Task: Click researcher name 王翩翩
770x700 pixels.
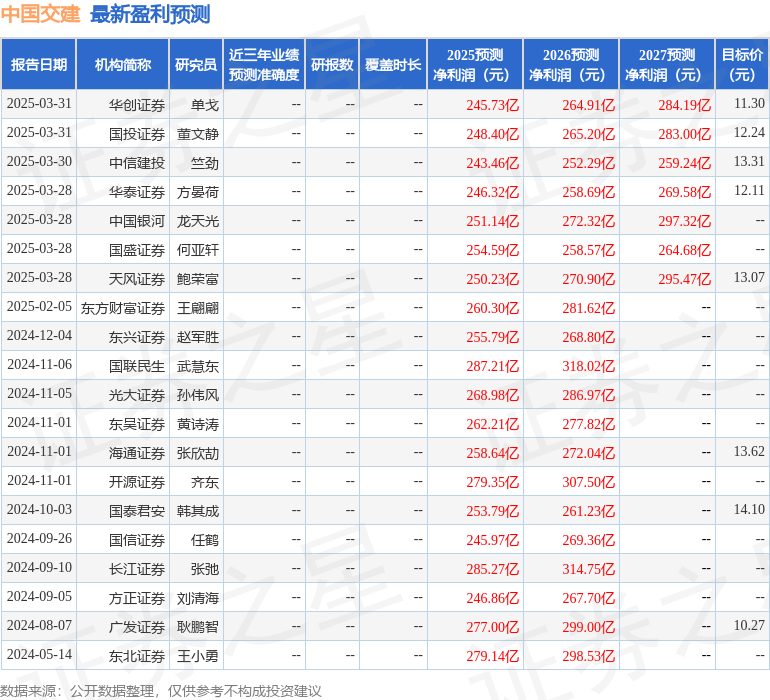Action: coord(198,308)
